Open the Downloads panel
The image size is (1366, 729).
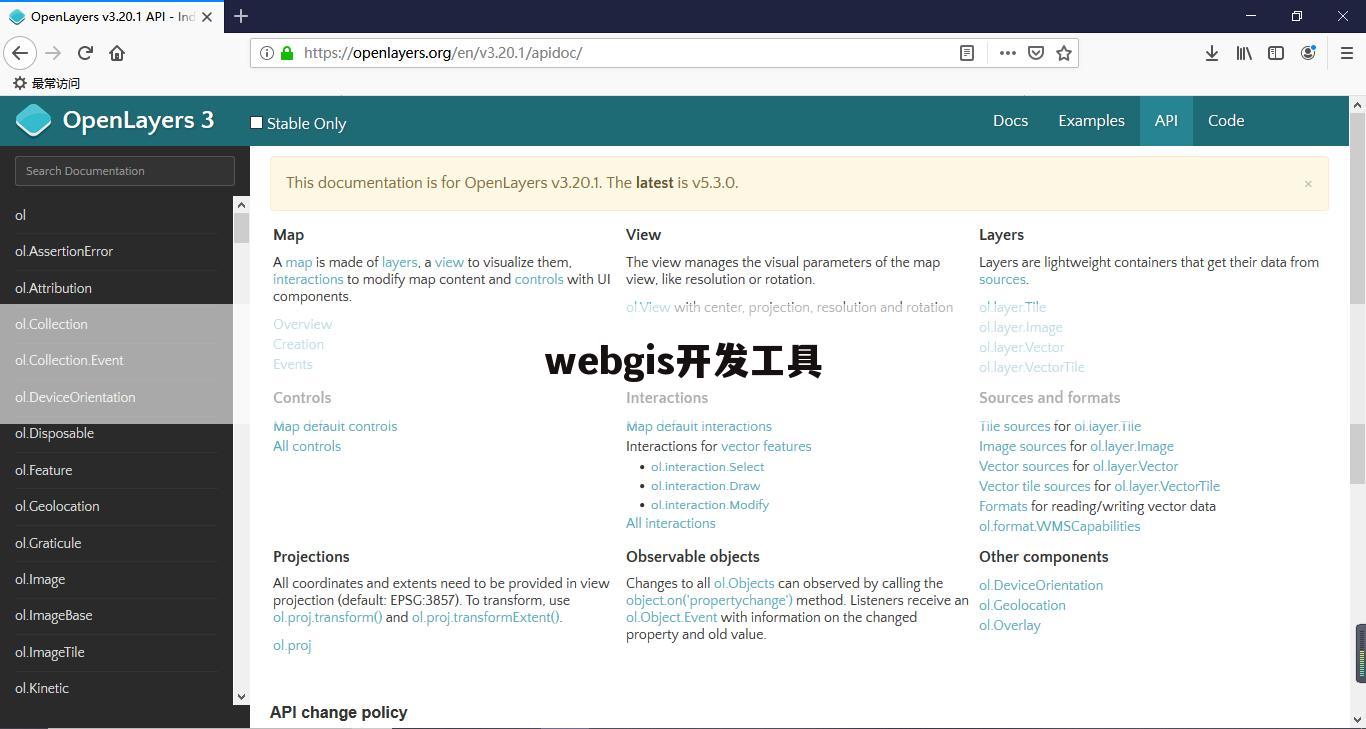point(1211,53)
